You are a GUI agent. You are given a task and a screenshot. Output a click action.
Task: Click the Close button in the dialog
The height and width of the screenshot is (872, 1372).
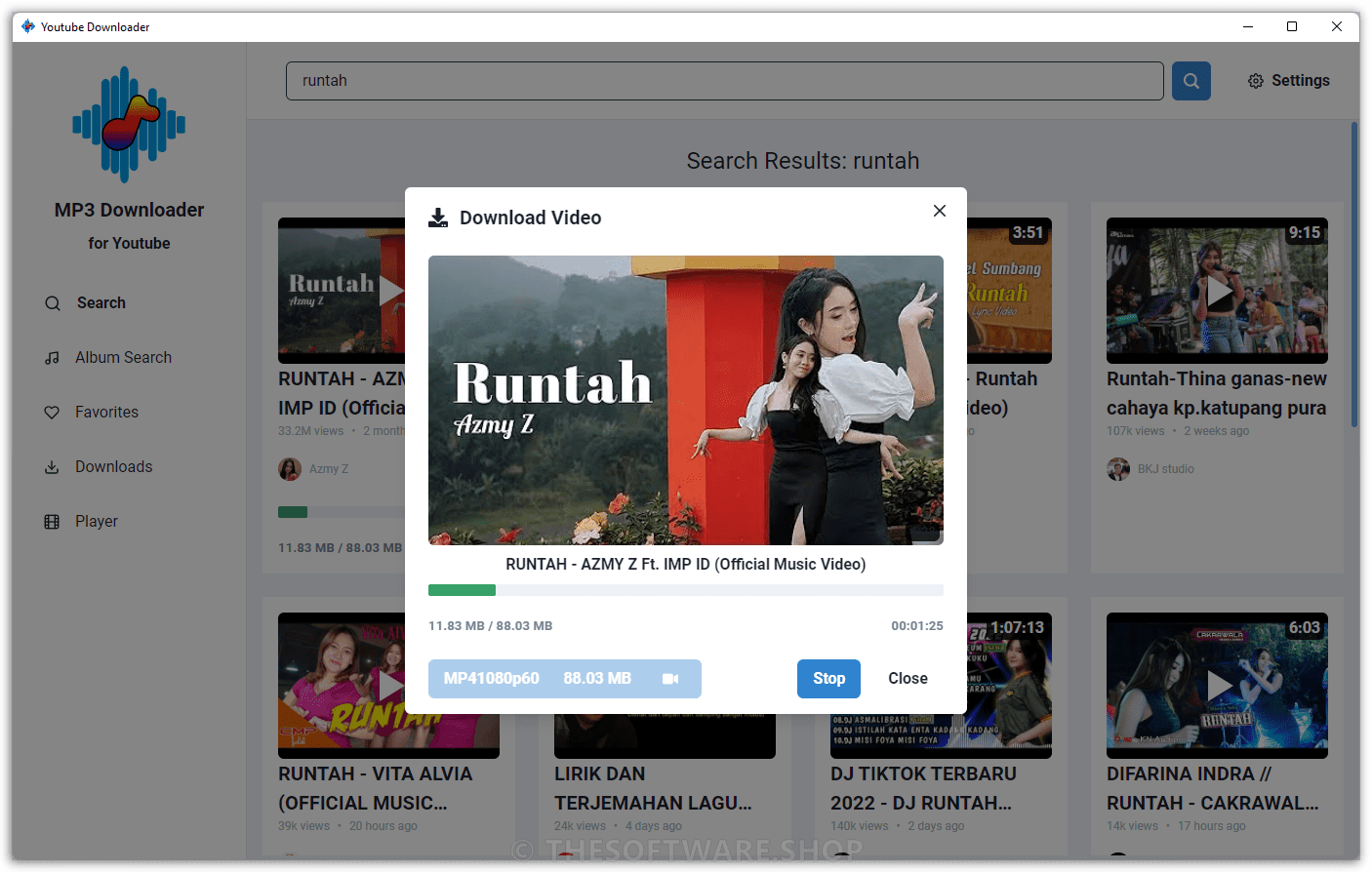(x=908, y=679)
